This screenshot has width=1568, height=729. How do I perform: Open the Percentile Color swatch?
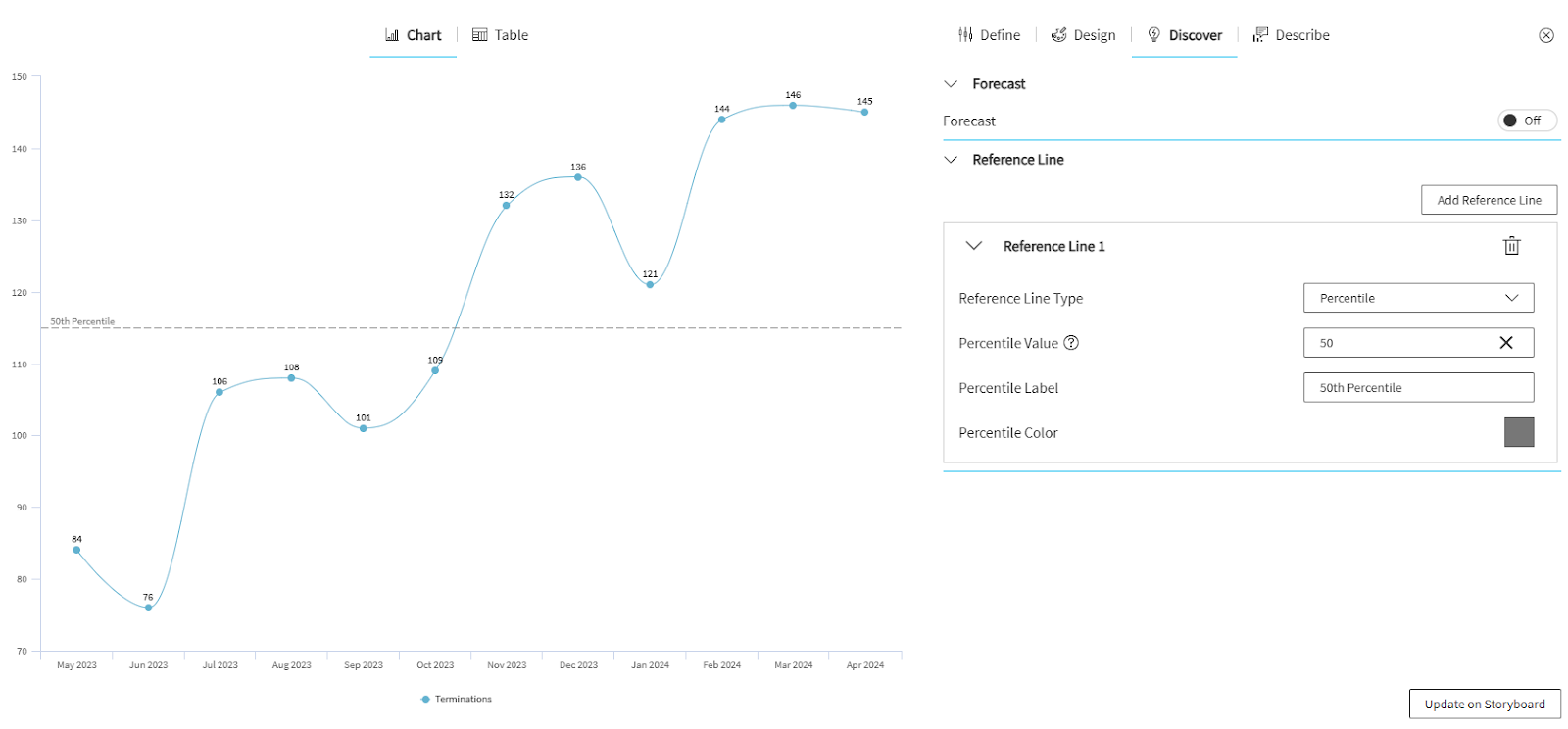point(1518,432)
